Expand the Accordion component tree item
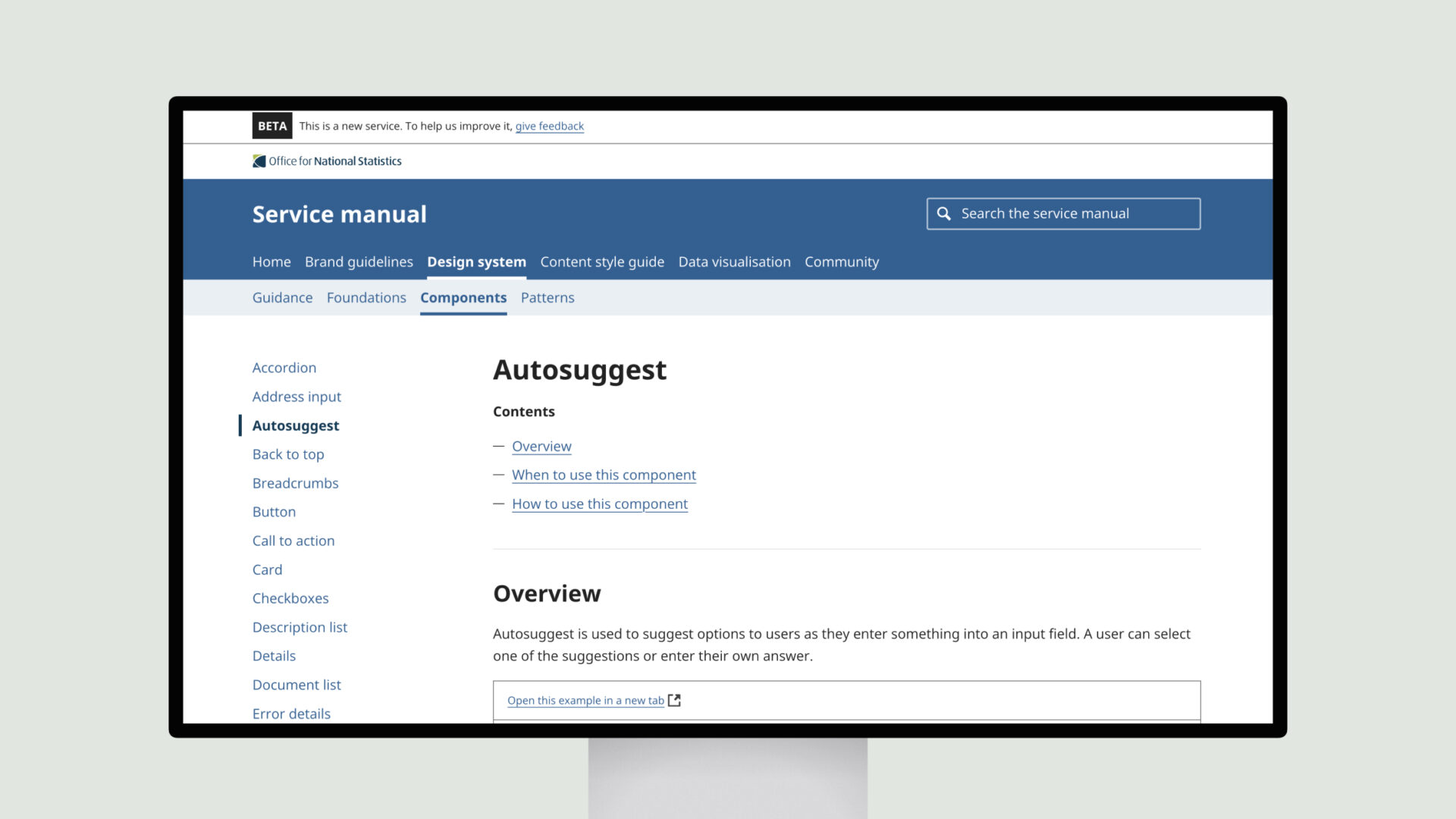Viewport: 1456px width, 819px height. (284, 367)
